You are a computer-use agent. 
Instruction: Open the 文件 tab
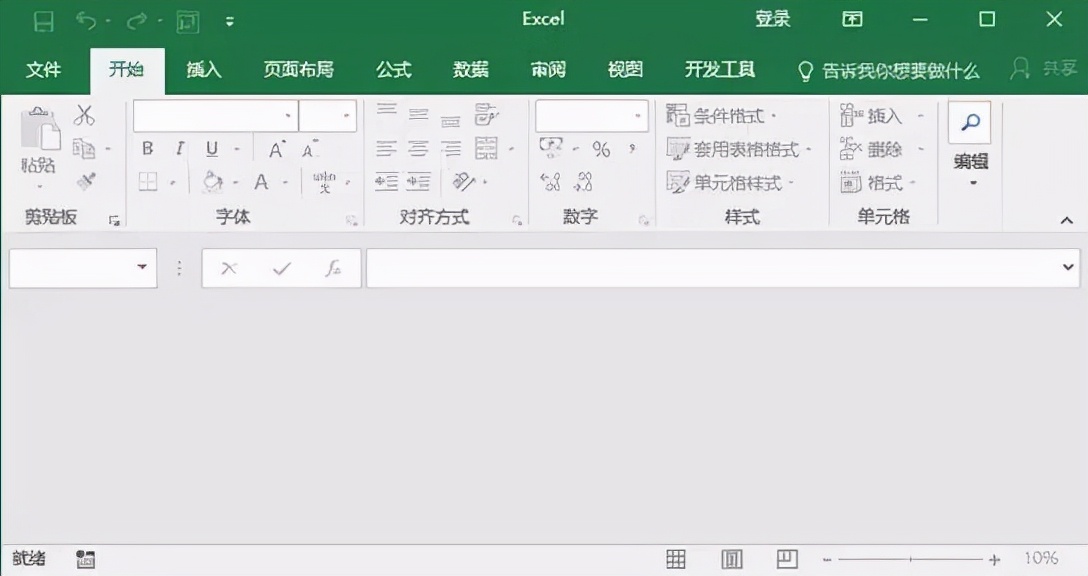[x=43, y=69]
